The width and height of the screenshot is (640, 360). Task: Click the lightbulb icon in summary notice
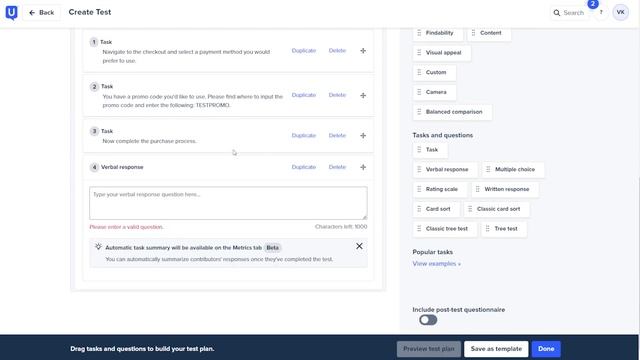click(98, 247)
